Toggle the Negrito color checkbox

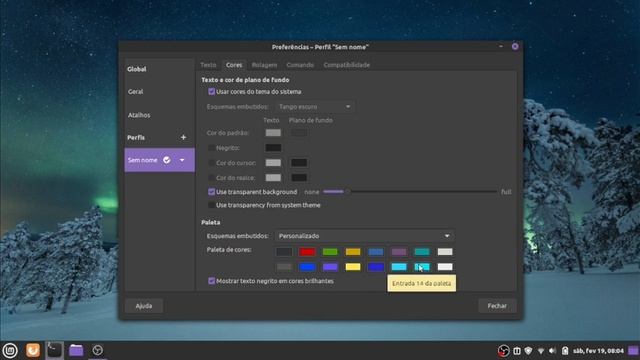pyautogui.click(x=211, y=148)
